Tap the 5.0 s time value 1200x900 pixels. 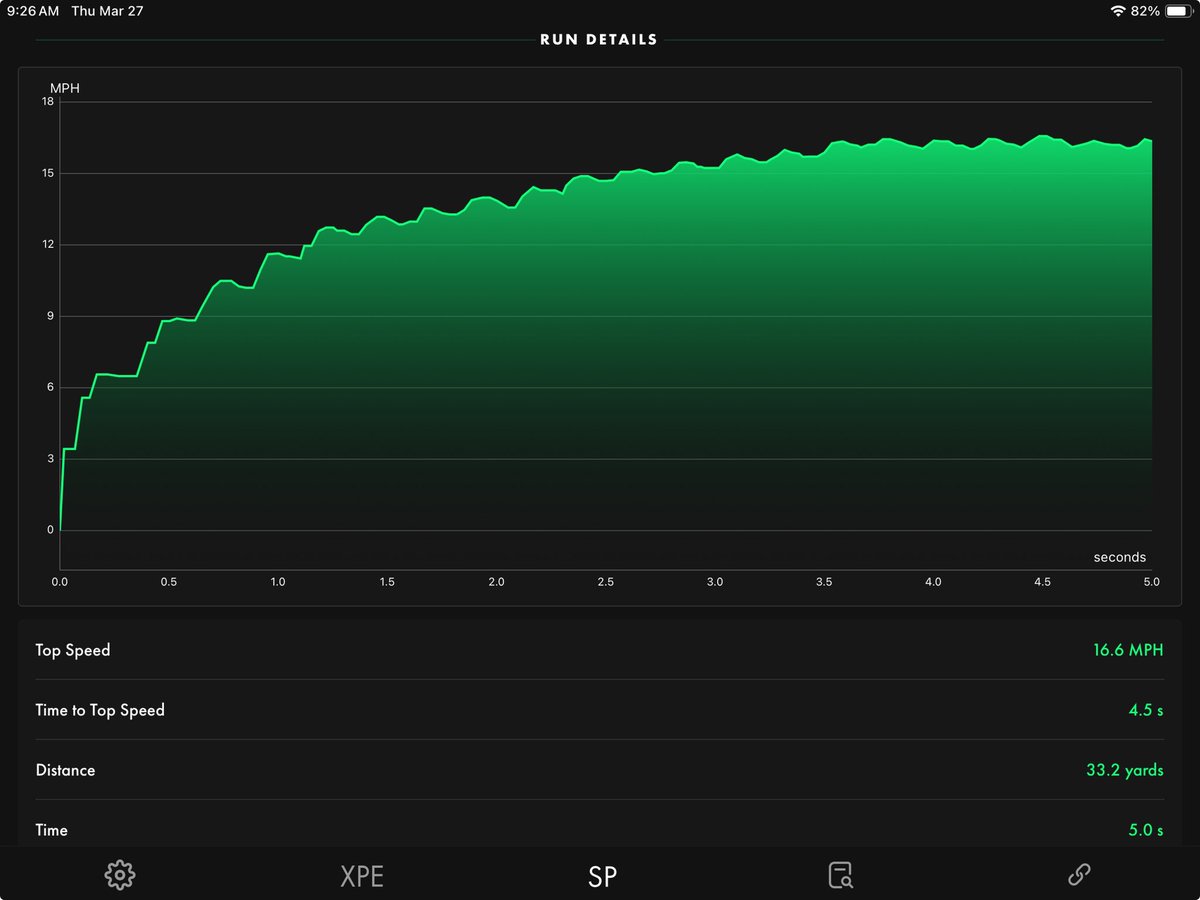1146,830
